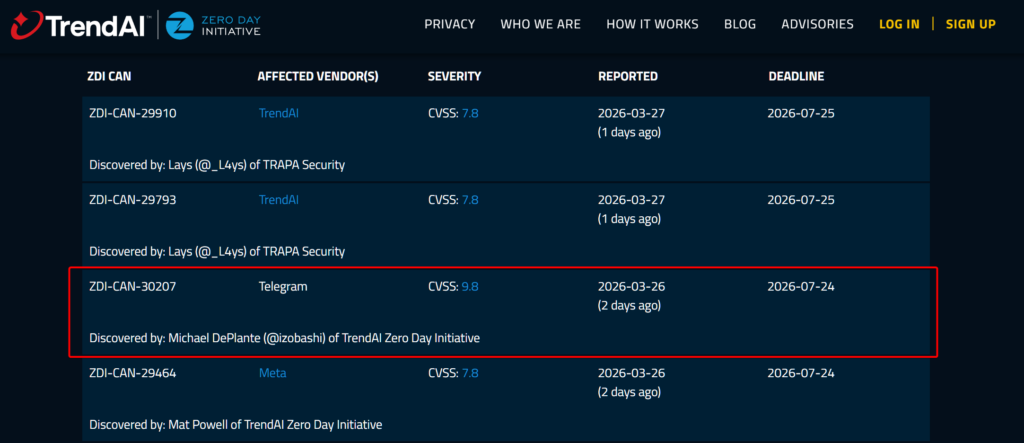Open the Privacy menu item
Screen dimensions: 1024x443
(450, 24)
